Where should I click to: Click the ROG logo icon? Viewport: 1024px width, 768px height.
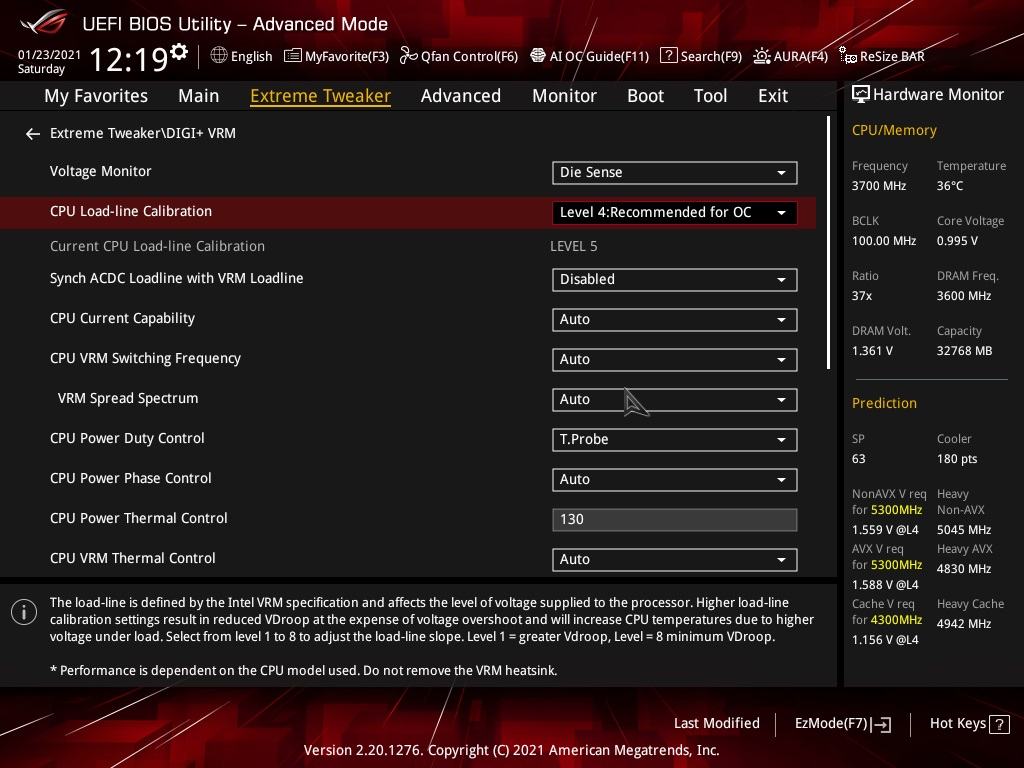[x=43, y=22]
